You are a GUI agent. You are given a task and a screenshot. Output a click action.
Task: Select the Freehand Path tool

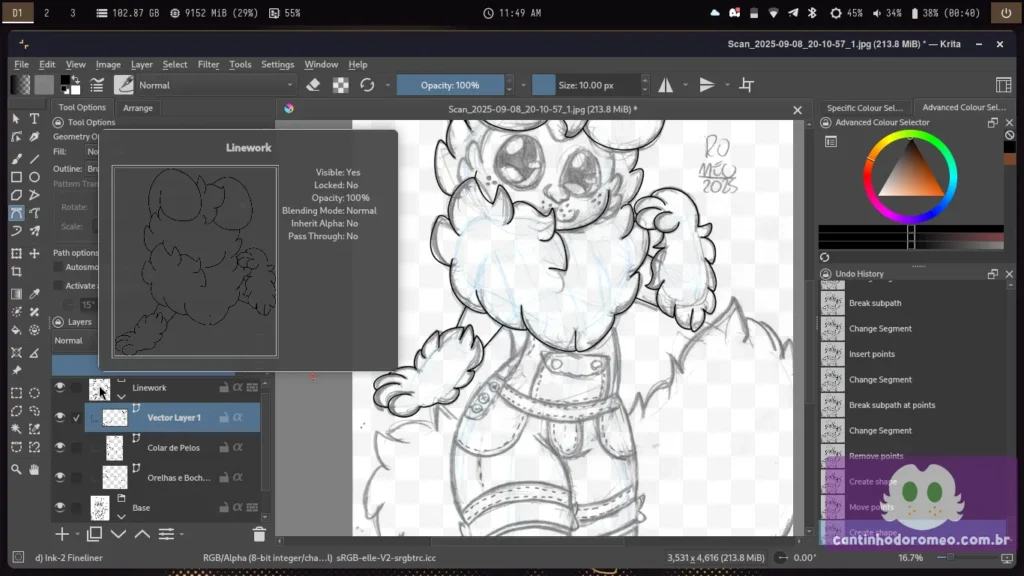[35, 213]
